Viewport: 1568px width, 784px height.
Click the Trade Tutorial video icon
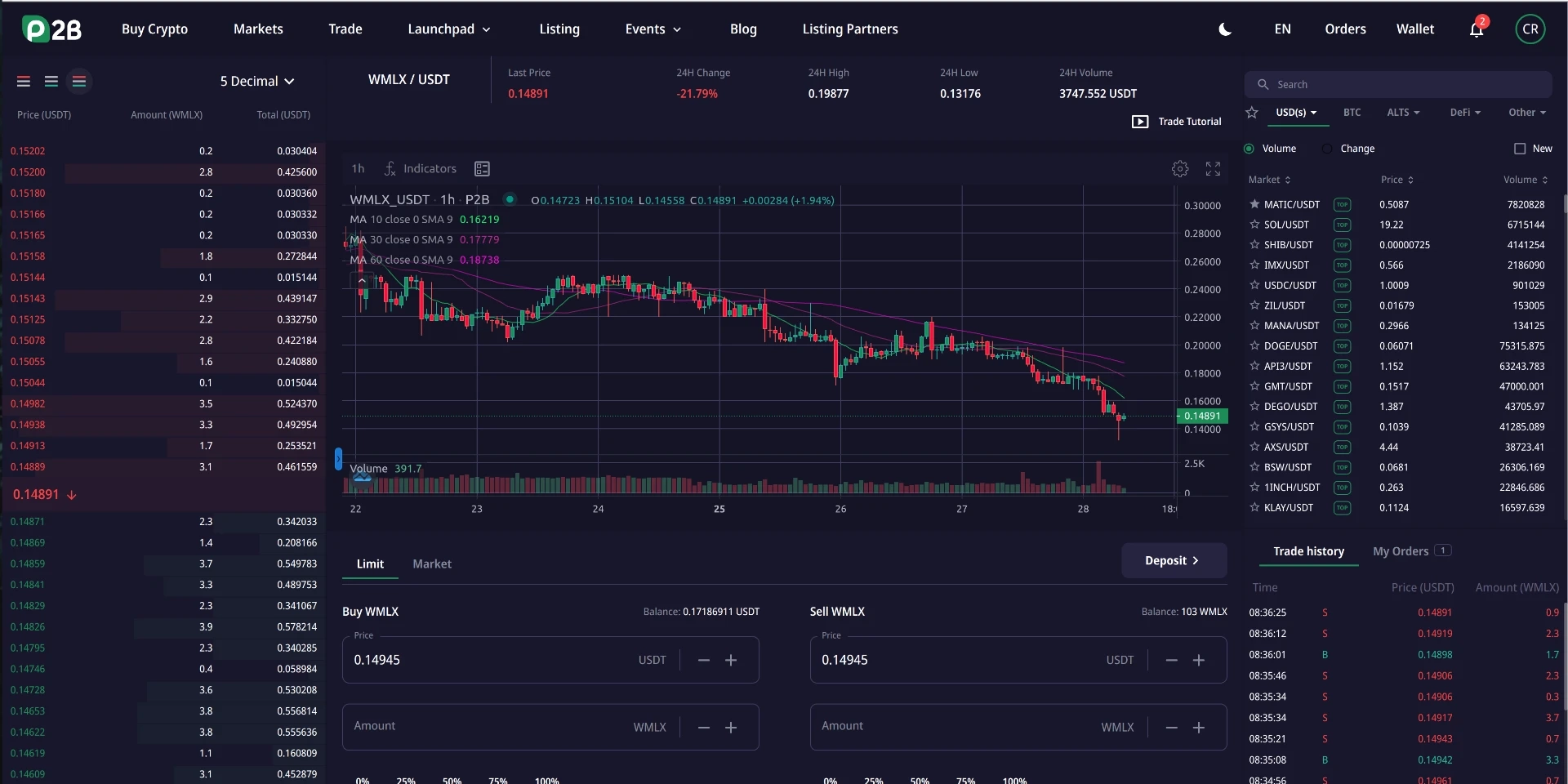click(x=1140, y=122)
